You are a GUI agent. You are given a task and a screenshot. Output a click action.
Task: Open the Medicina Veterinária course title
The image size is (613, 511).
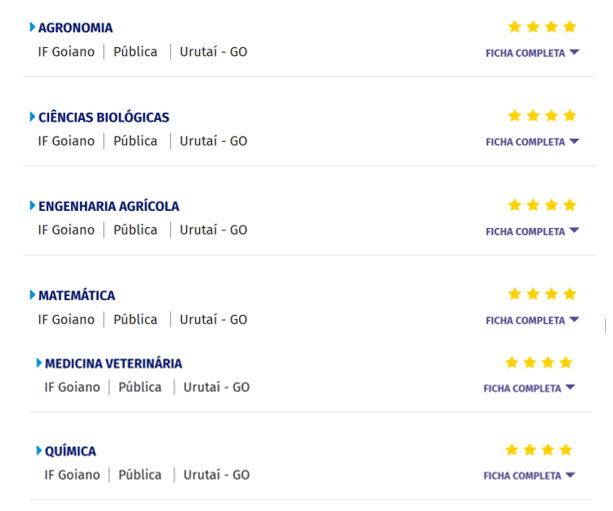pyautogui.click(x=114, y=363)
